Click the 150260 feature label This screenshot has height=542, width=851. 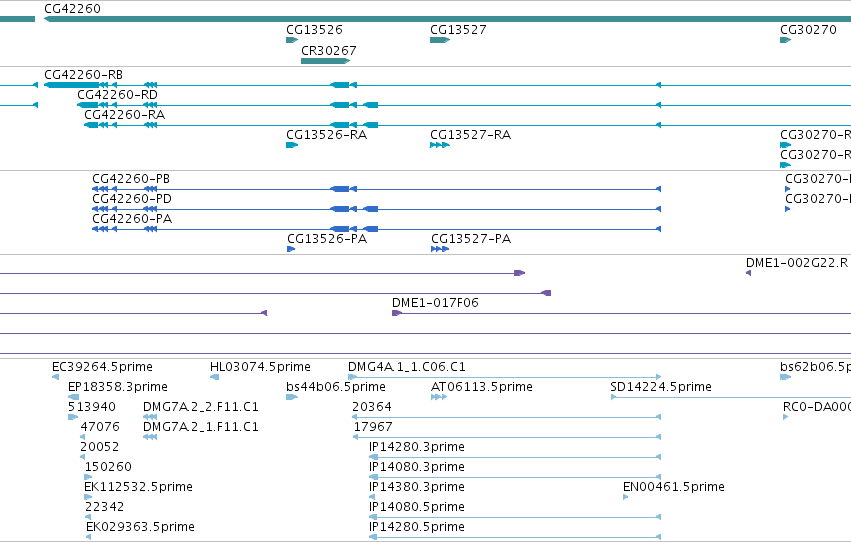coord(108,468)
